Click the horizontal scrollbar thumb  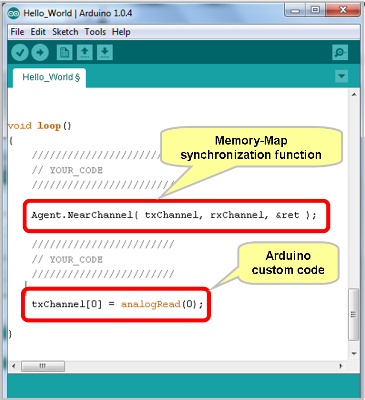pyautogui.click(x=43, y=366)
